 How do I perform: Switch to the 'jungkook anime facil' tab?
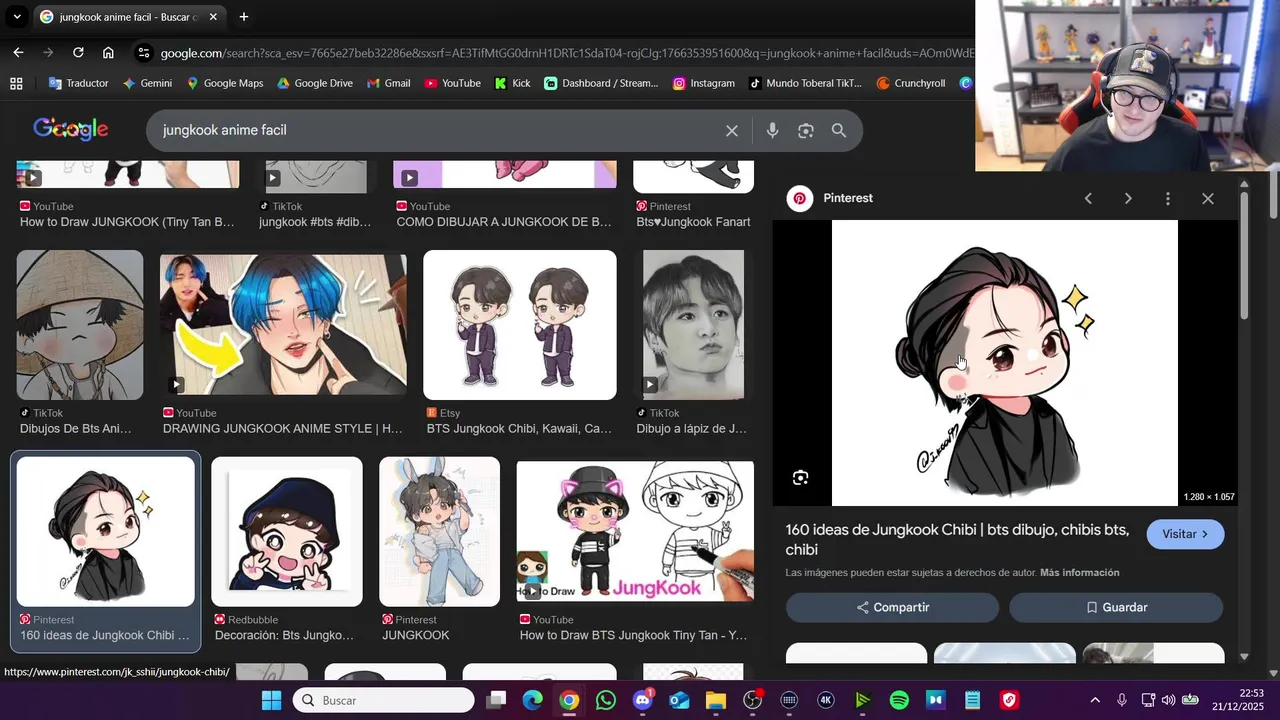click(x=128, y=17)
